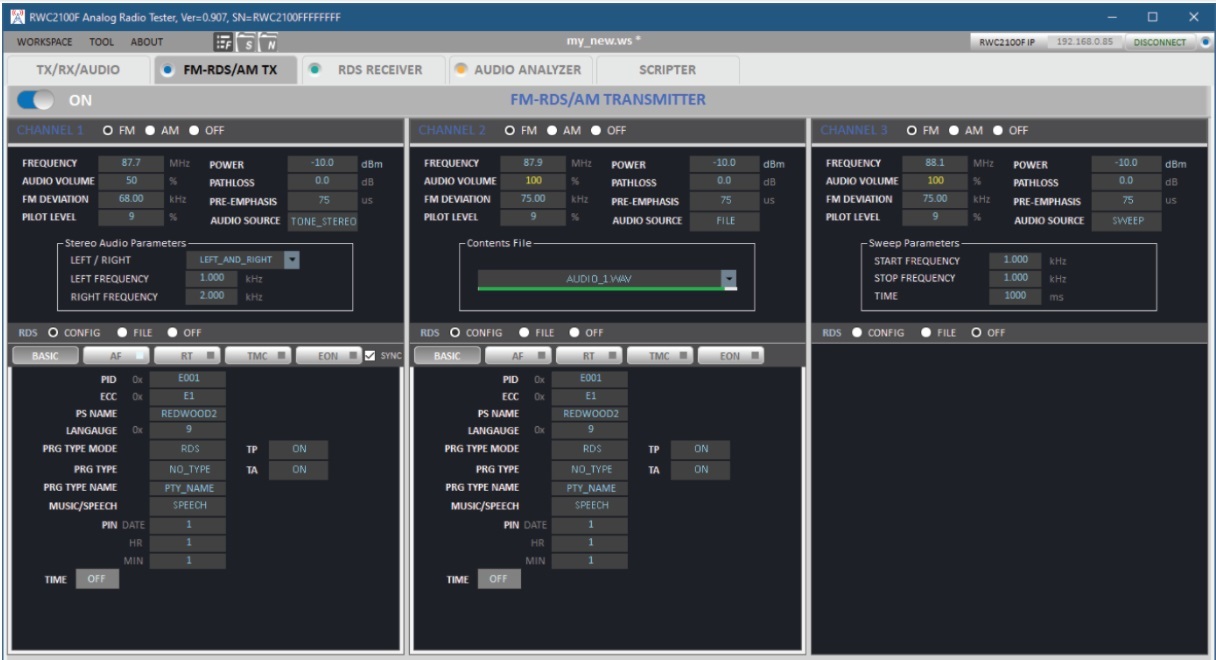1216x660 pixels.
Task: Click the green status dot on RDS RECEIVER tab
Action: click(x=314, y=70)
